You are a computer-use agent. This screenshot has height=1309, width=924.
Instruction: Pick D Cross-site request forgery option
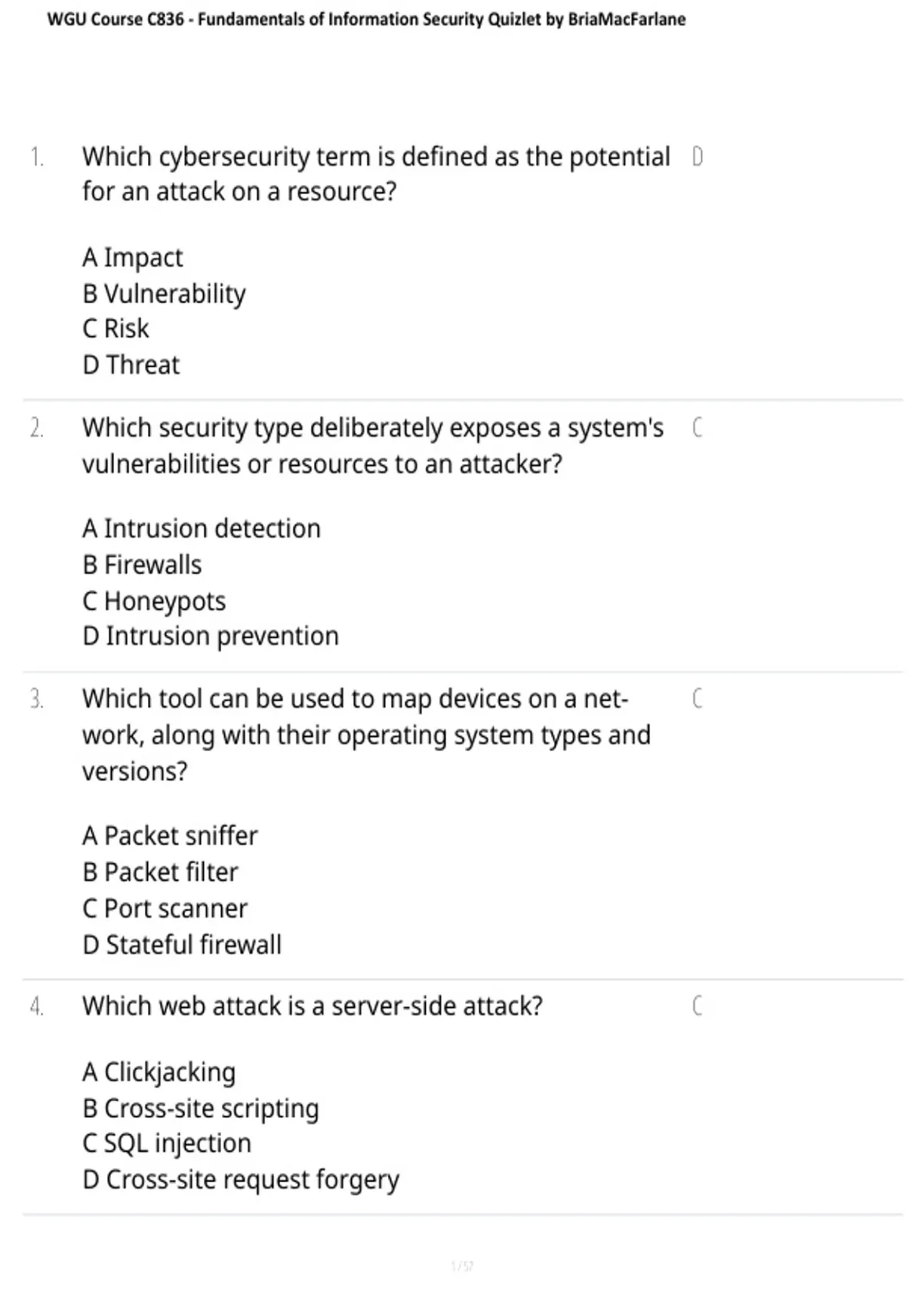241,1180
